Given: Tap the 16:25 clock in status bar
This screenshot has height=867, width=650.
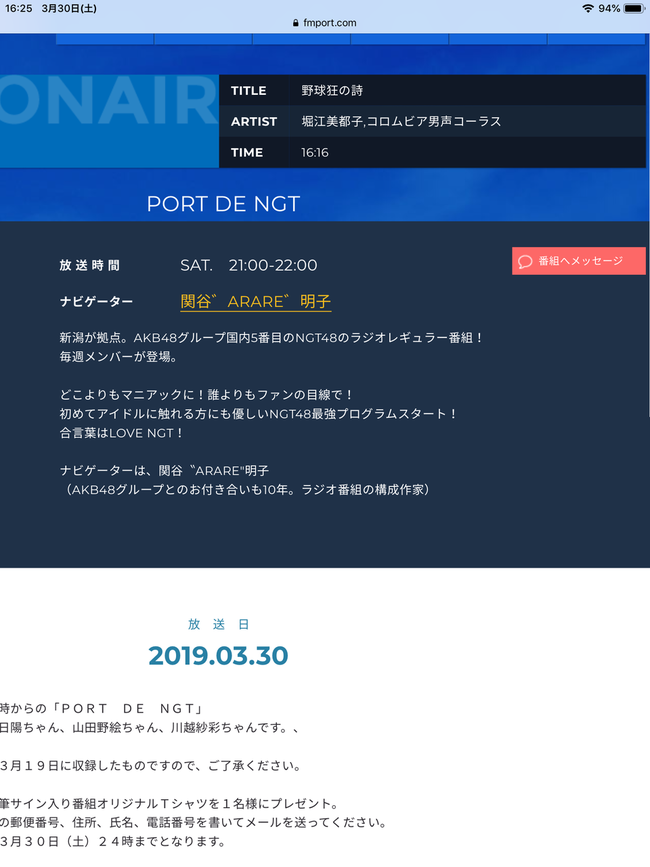Looking at the screenshot, I should click(x=18, y=8).
